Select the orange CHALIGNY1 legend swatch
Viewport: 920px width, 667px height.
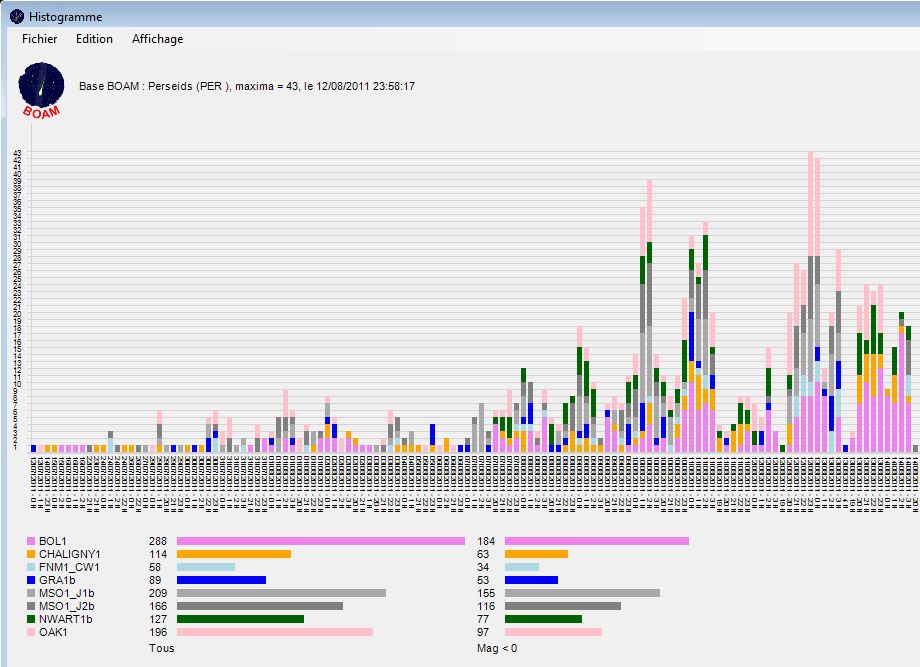point(31,554)
